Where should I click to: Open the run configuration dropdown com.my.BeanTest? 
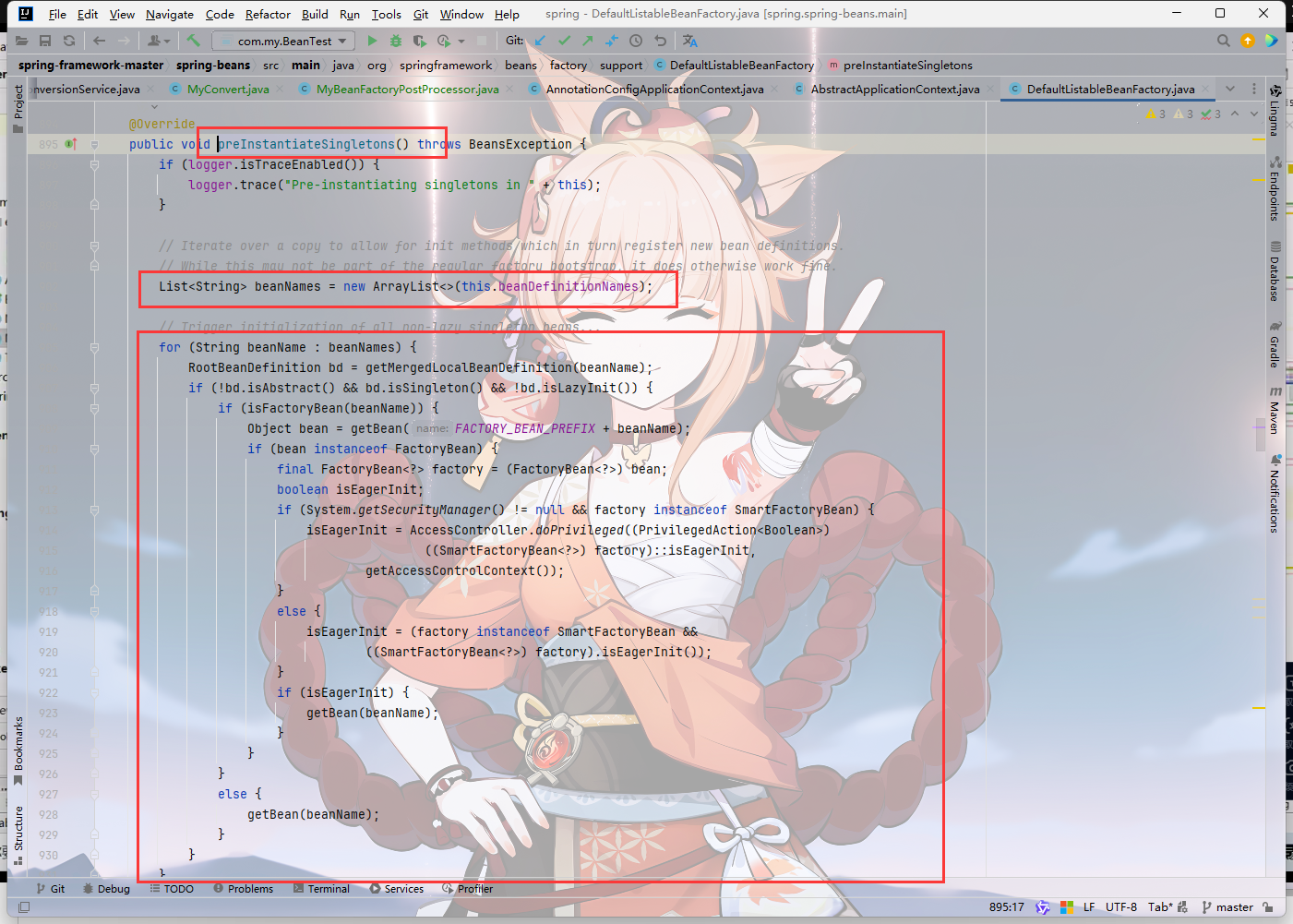[283, 41]
